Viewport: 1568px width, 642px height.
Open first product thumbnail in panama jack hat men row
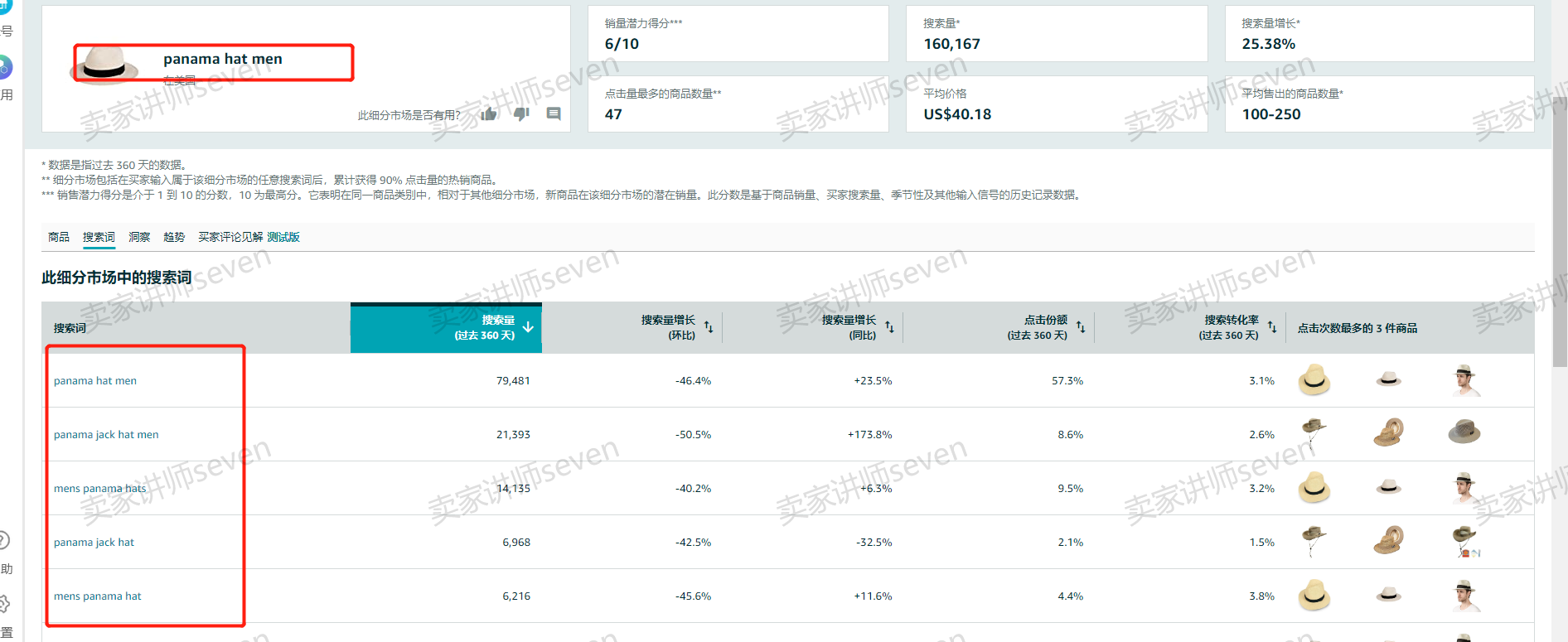pos(1314,433)
